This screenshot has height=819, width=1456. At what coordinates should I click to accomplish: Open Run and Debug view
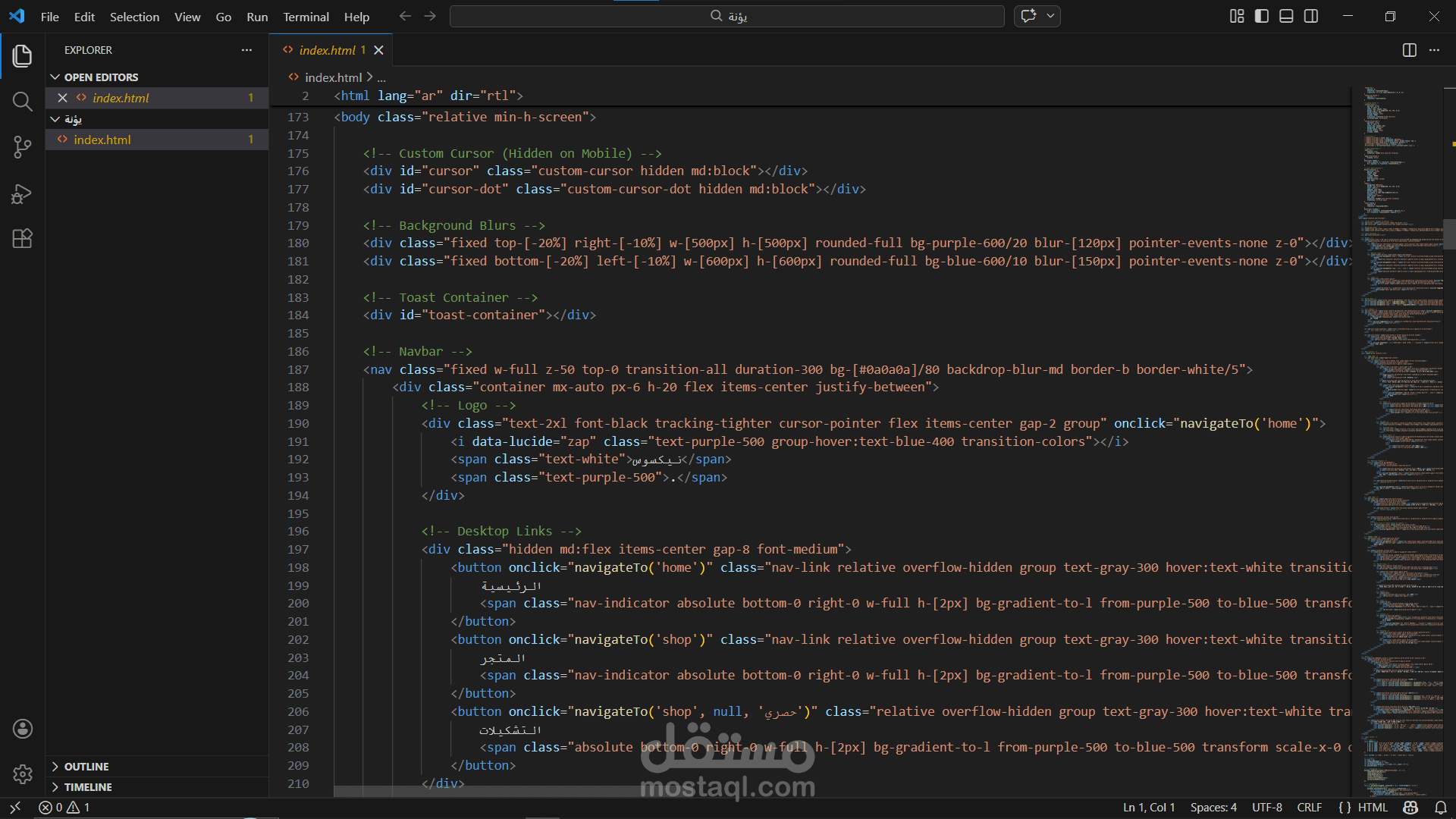pyautogui.click(x=22, y=194)
